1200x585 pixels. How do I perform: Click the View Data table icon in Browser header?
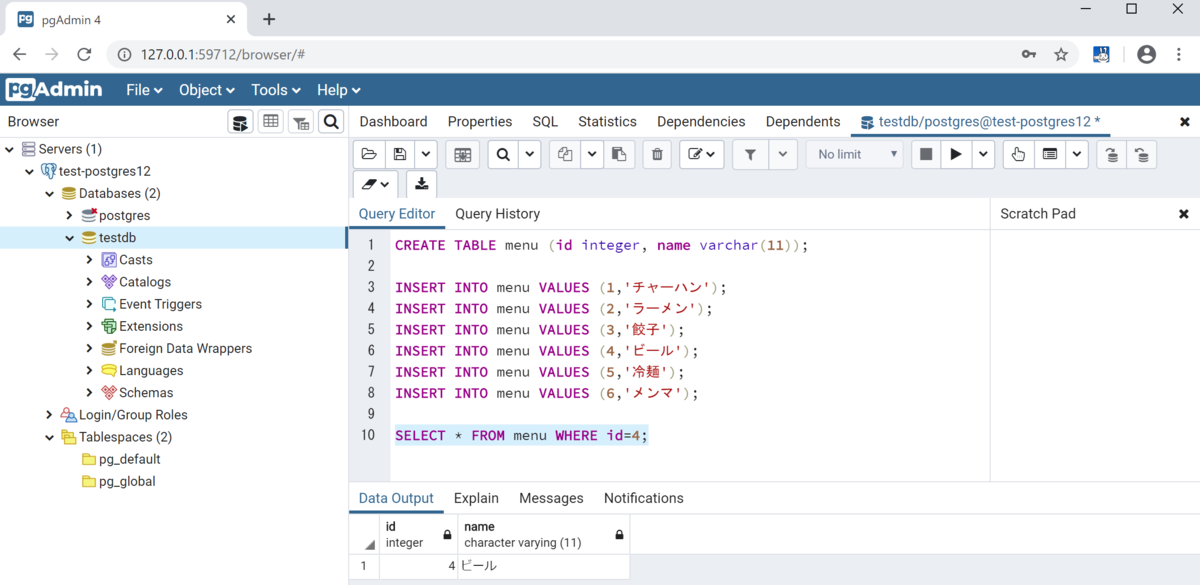[x=270, y=122]
